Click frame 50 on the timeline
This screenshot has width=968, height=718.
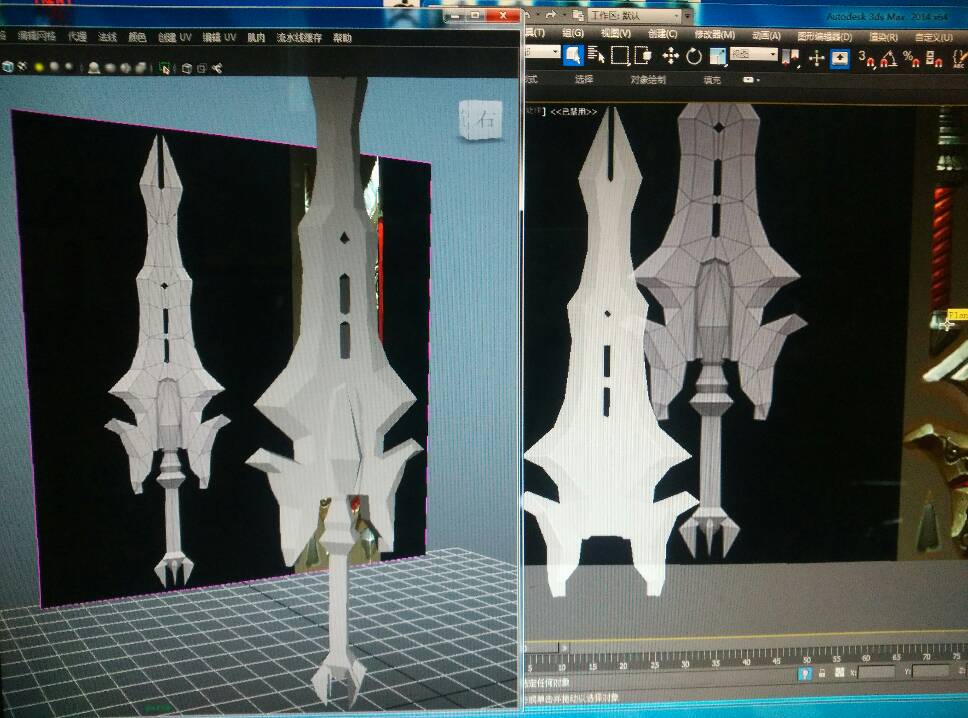[806, 661]
